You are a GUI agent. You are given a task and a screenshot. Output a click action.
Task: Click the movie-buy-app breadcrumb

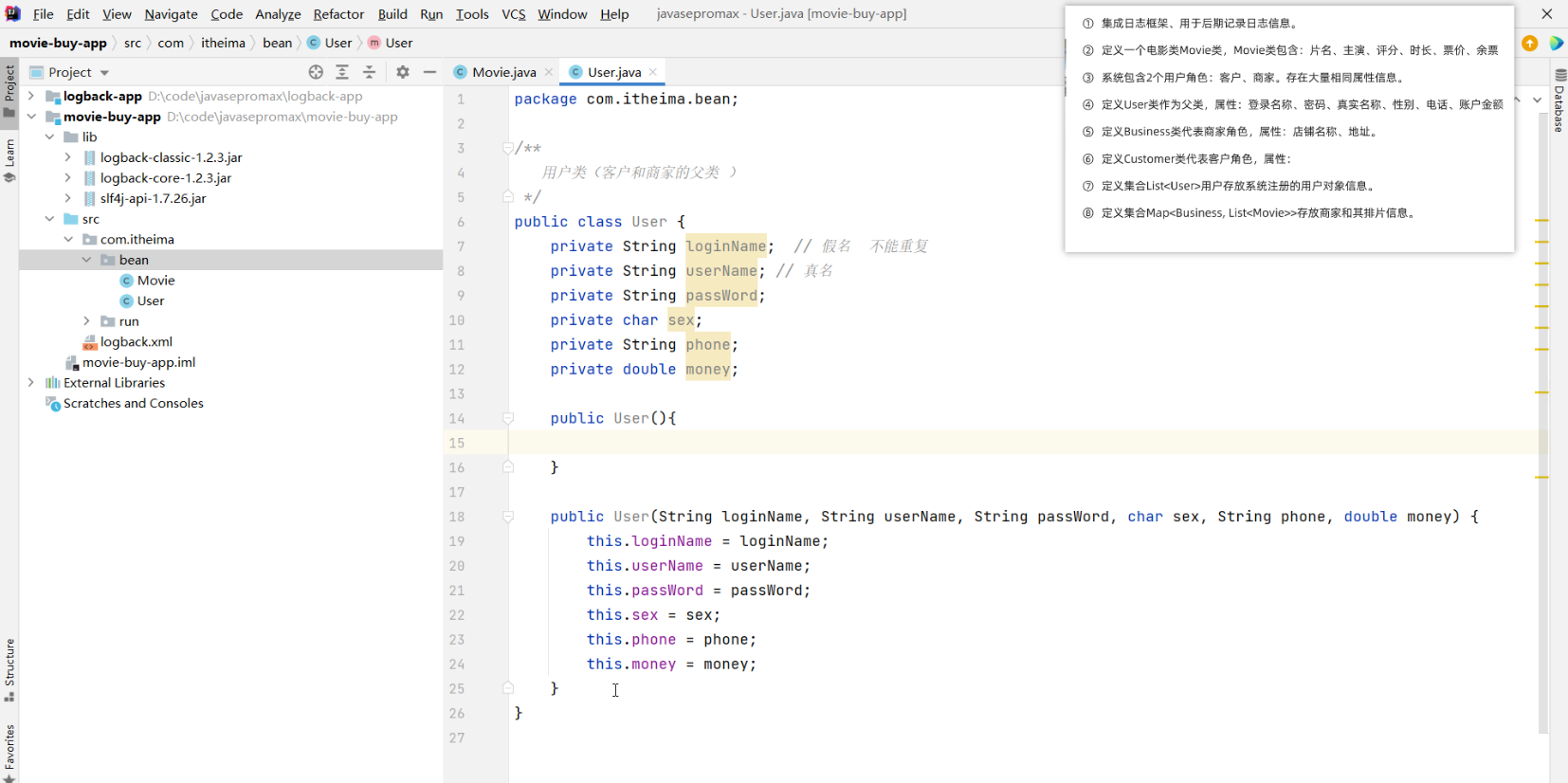pyautogui.click(x=58, y=43)
